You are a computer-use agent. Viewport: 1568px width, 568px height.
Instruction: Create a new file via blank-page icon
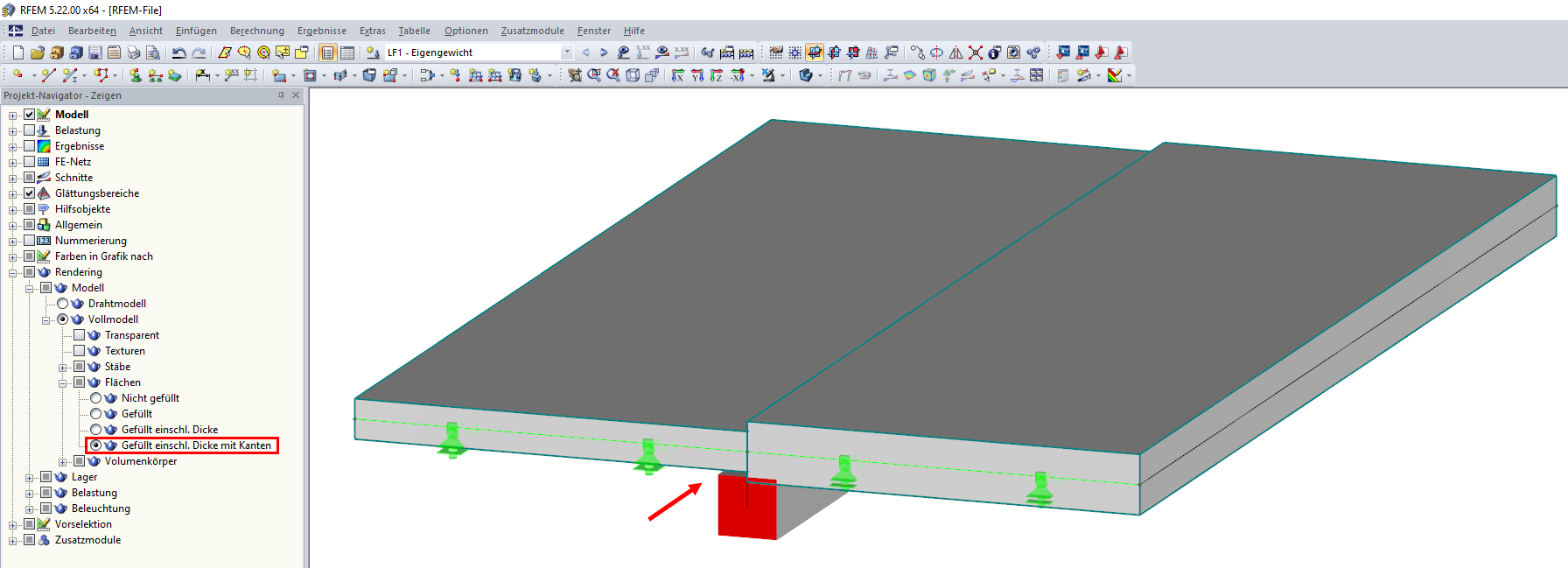pyautogui.click(x=18, y=53)
